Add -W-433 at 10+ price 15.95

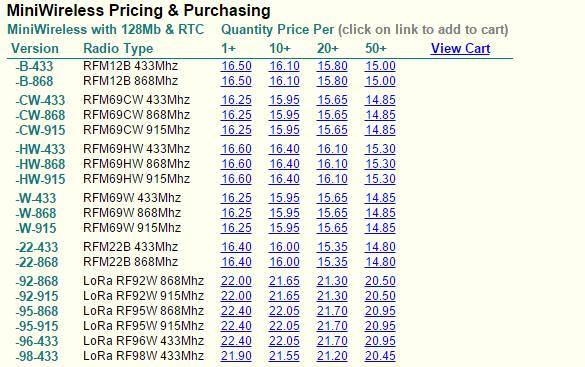click(284, 198)
